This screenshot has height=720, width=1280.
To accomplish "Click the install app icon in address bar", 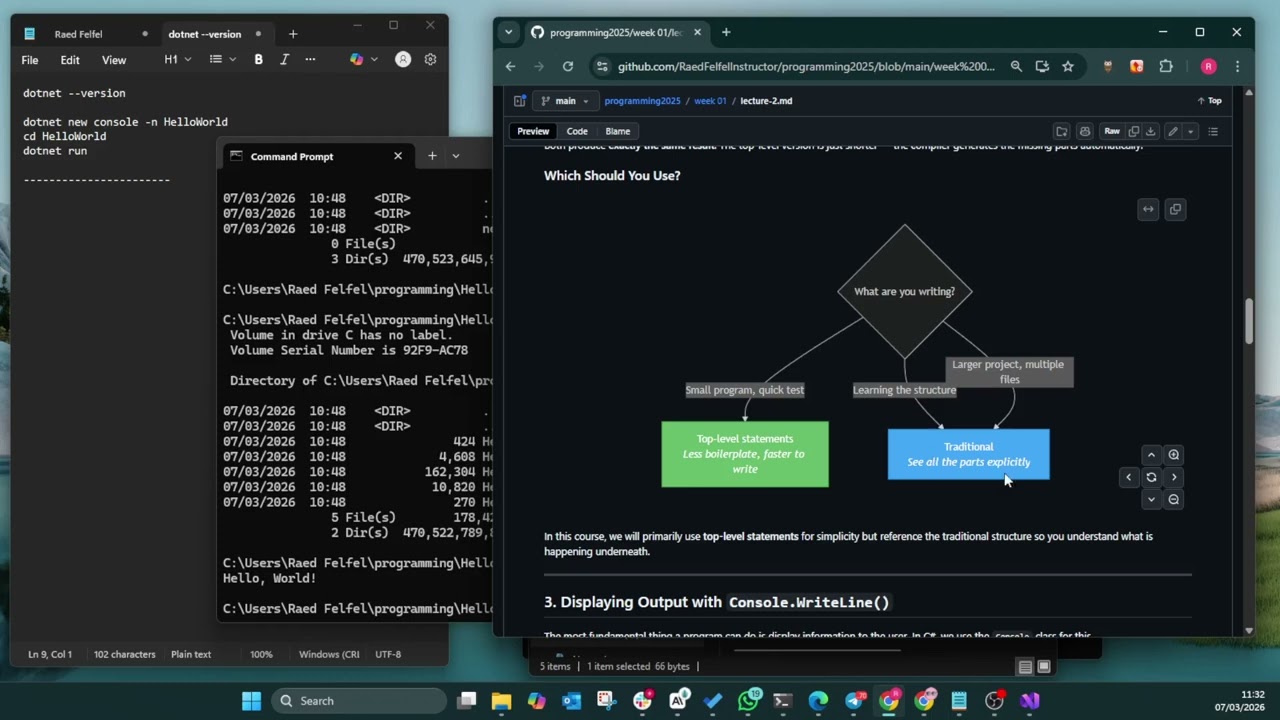I will [x=1042, y=67].
